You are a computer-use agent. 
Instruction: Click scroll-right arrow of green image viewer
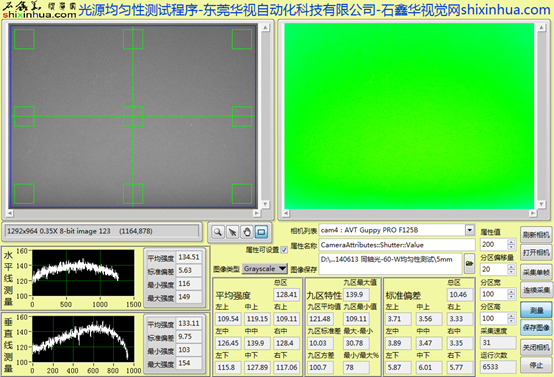click(532, 213)
